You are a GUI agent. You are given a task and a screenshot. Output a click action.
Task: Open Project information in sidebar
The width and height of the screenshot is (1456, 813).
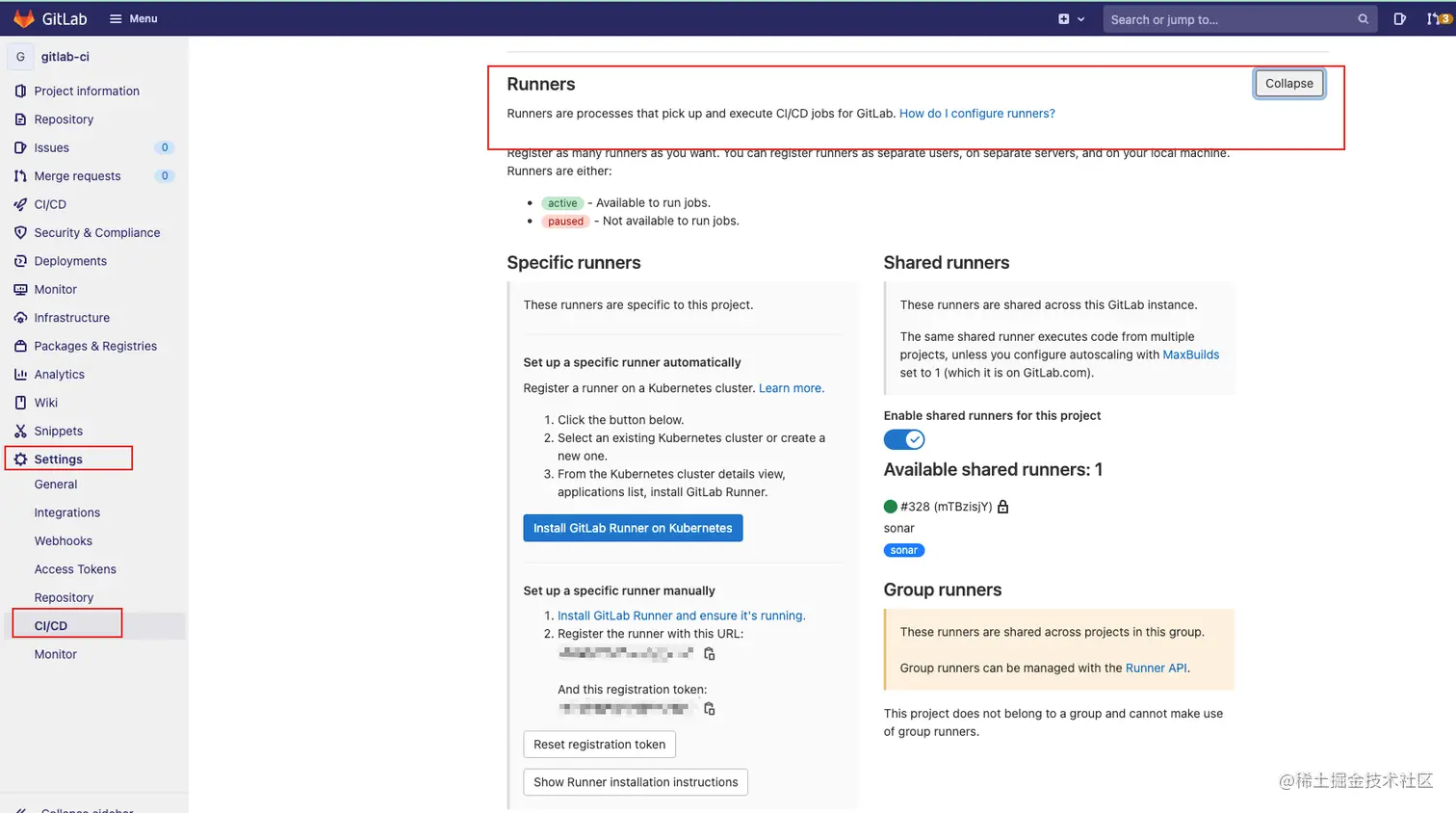pyautogui.click(x=87, y=91)
